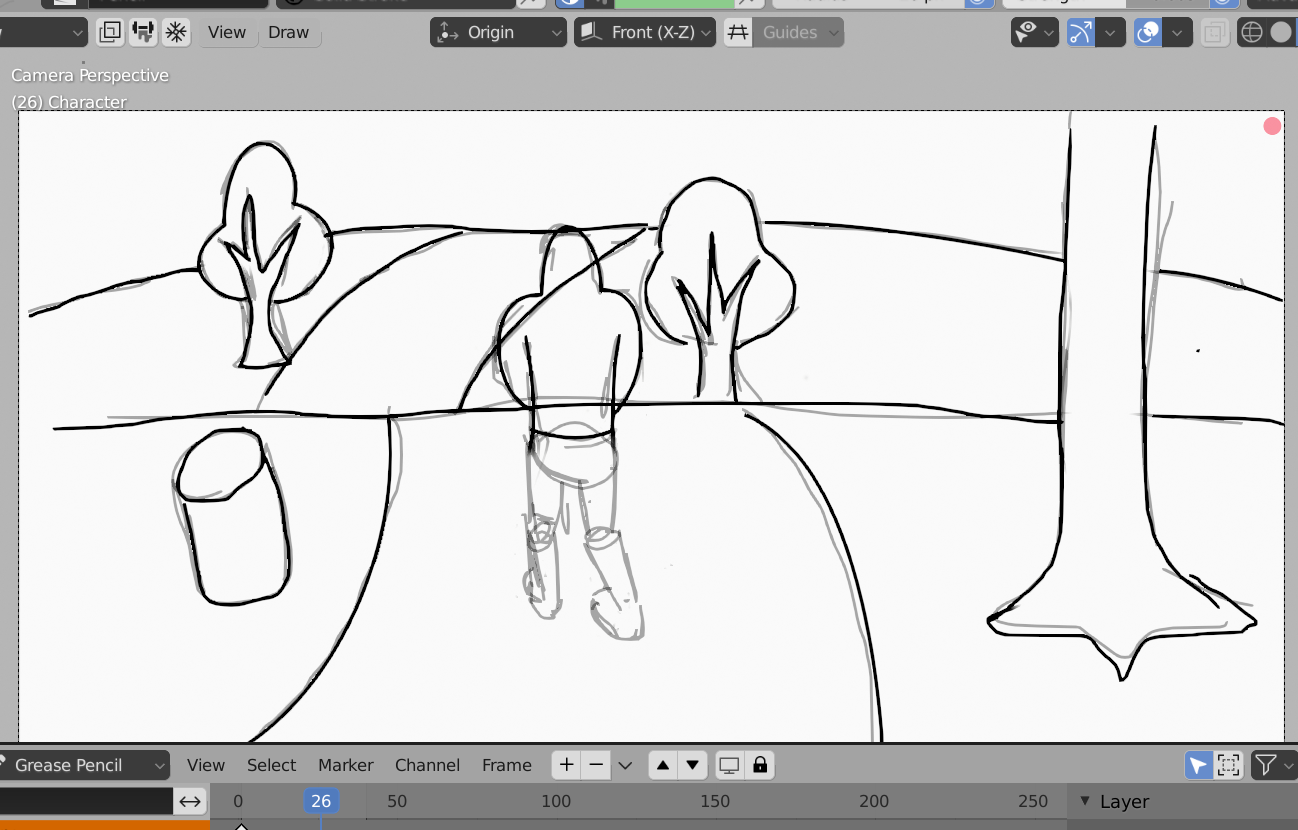
Task: Move layer down with down arrow
Action: pyautogui.click(x=692, y=765)
